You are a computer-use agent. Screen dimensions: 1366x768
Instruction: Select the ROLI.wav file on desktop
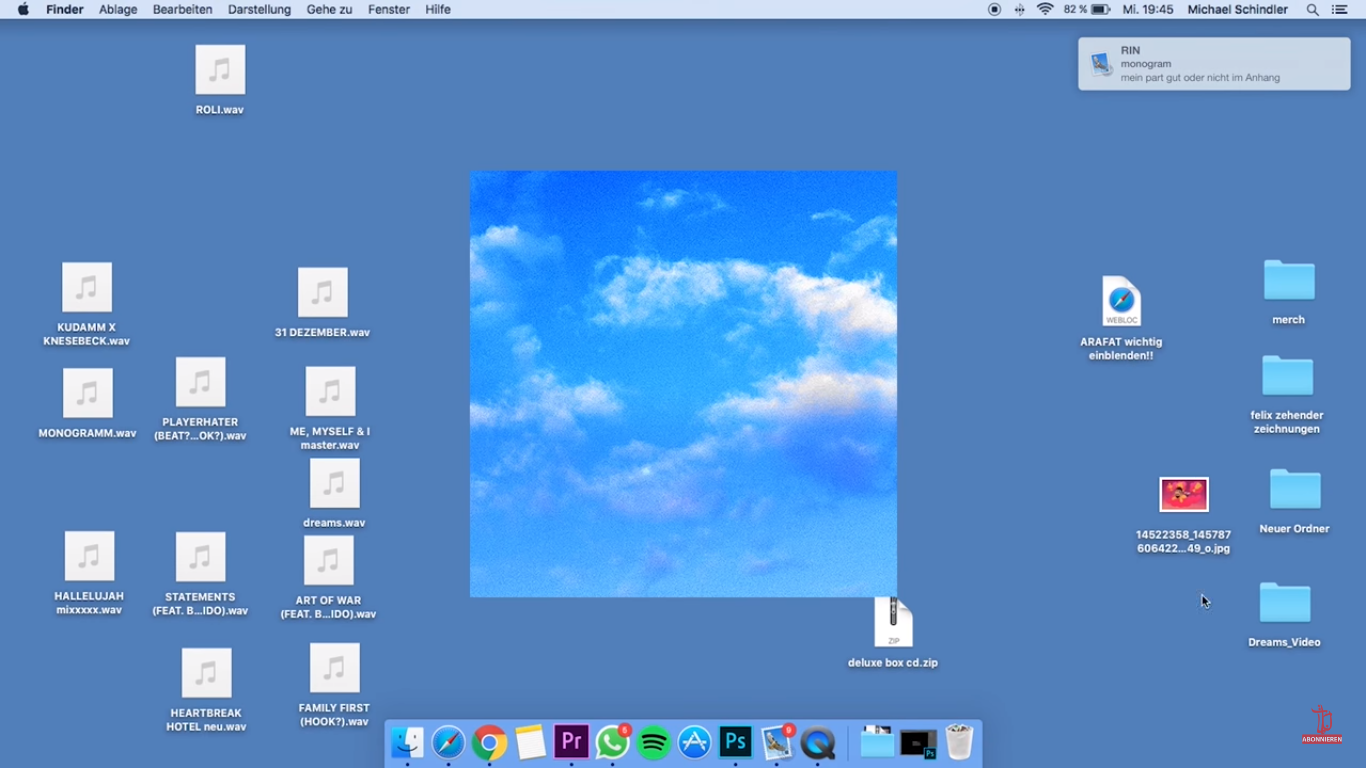click(220, 70)
